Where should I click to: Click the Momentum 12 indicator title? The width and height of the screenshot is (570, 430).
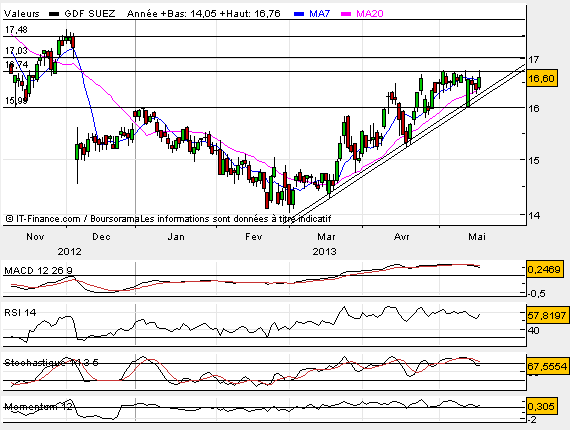click(x=39, y=407)
